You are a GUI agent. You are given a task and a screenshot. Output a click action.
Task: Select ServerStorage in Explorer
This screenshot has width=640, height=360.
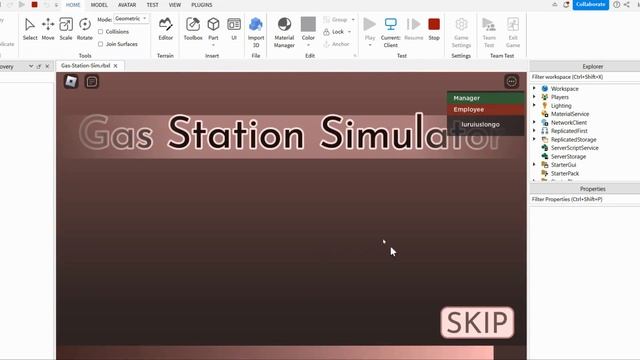pyautogui.click(x=568, y=156)
